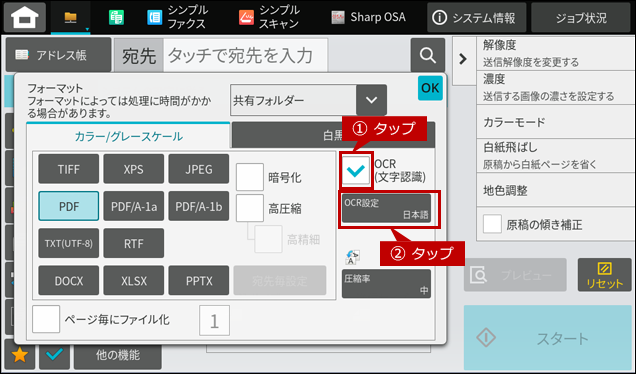
Task: Tap the destination input field タッチで宛先を入力
Action: 245,55
